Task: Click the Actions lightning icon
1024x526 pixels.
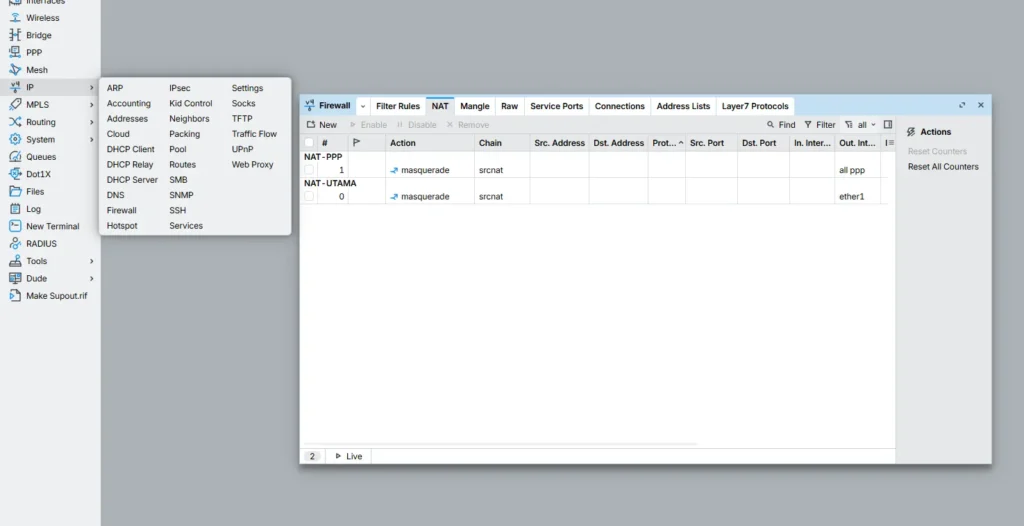Action: 911,132
